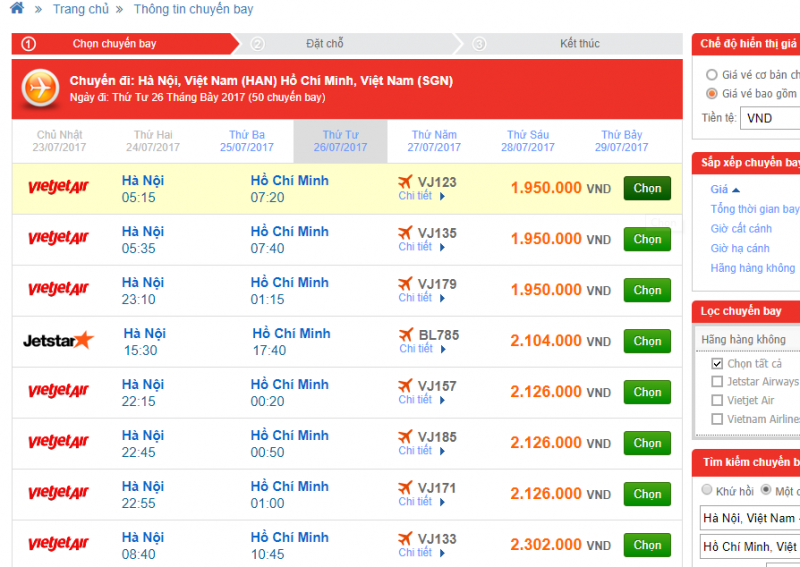Click the Hà Nội, Việt Nam origin field

tap(749, 519)
